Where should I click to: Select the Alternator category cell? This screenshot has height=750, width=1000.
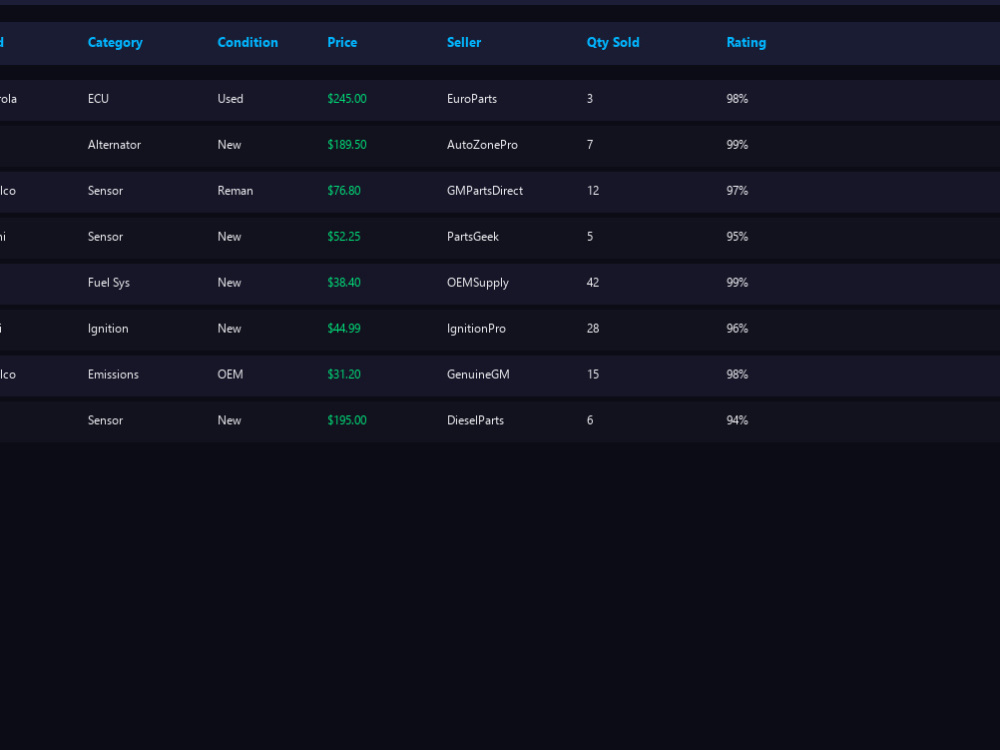[114, 145]
